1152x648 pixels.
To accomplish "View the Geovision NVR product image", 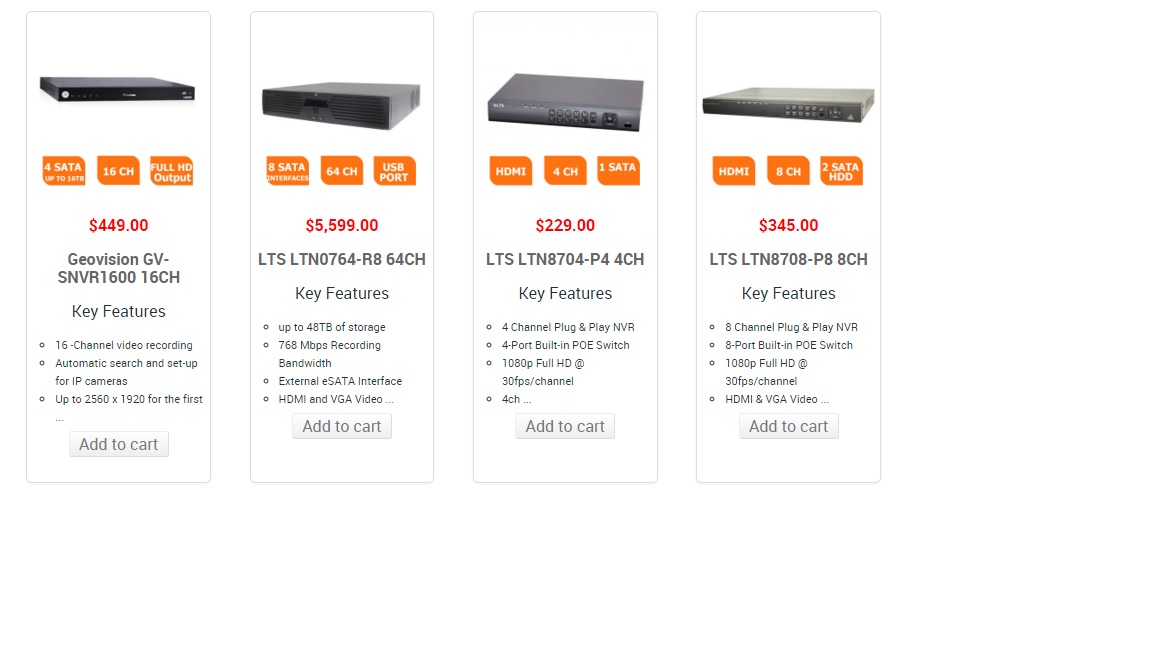I will (x=118, y=90).
